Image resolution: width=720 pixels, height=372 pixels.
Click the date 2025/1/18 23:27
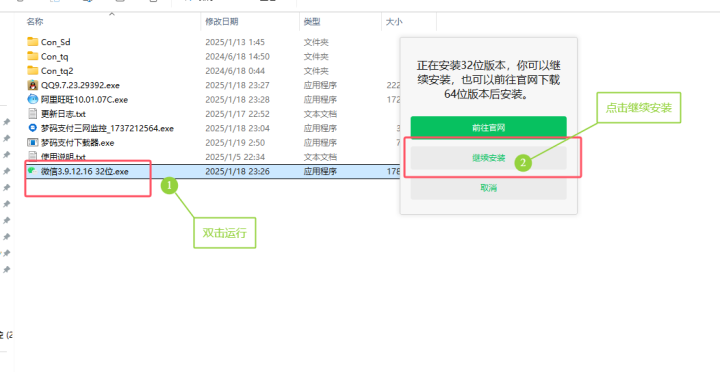tap(237, 85)
